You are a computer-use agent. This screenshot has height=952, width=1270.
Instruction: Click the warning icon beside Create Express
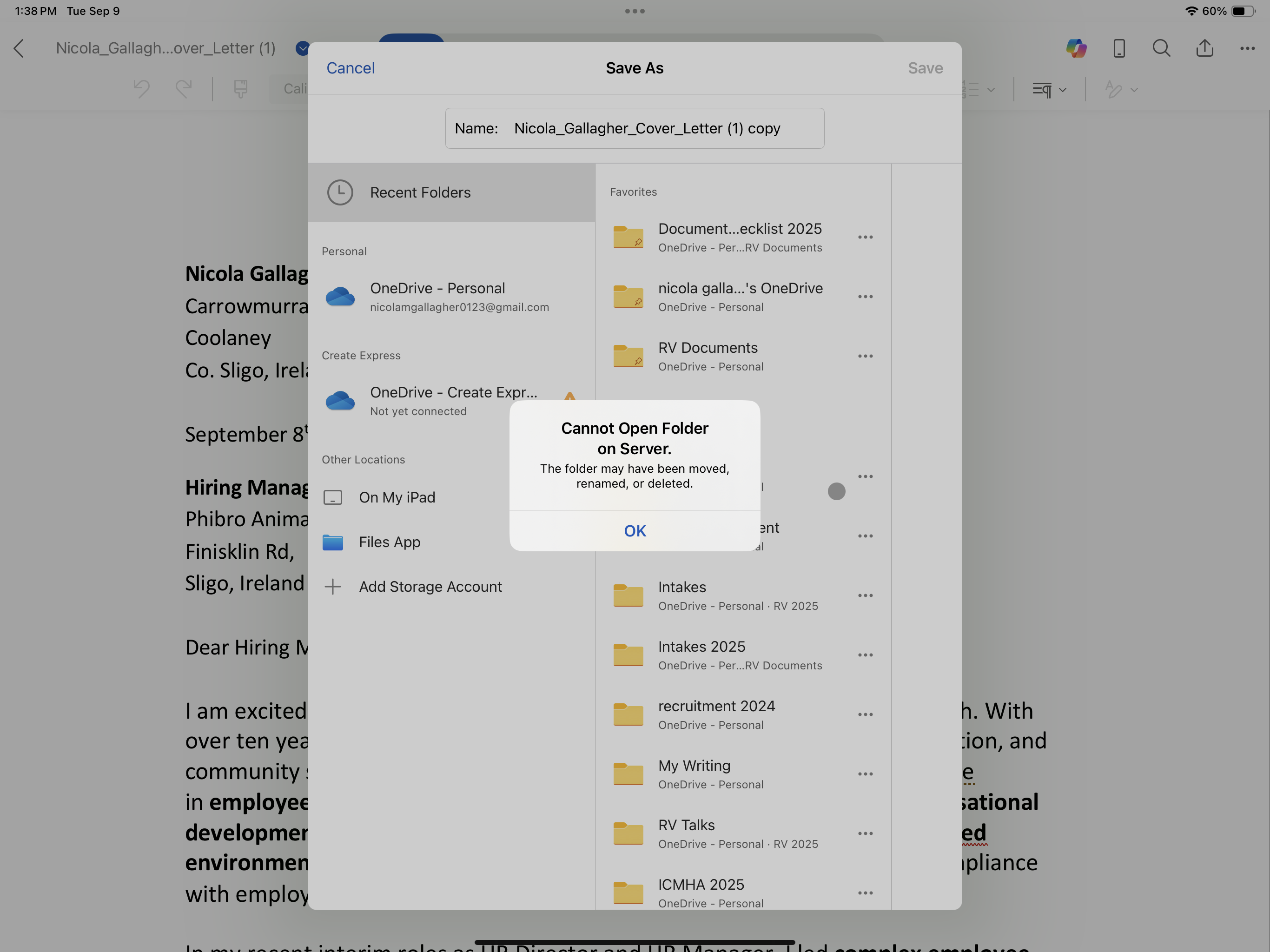pyautogui.click(x=569, y=396)
